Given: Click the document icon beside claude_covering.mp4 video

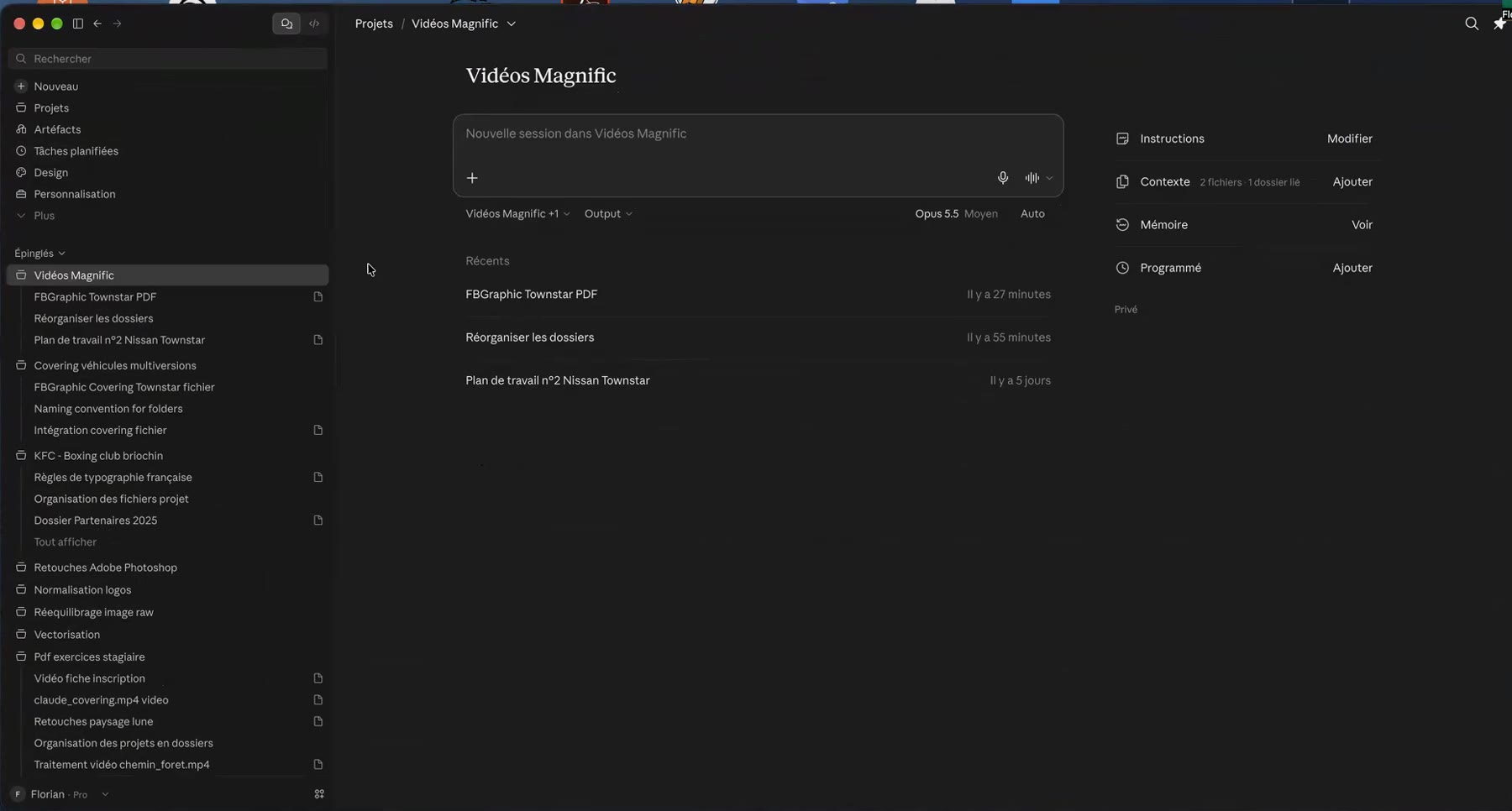Looking at the screenshot, I should tap(318, 700).
